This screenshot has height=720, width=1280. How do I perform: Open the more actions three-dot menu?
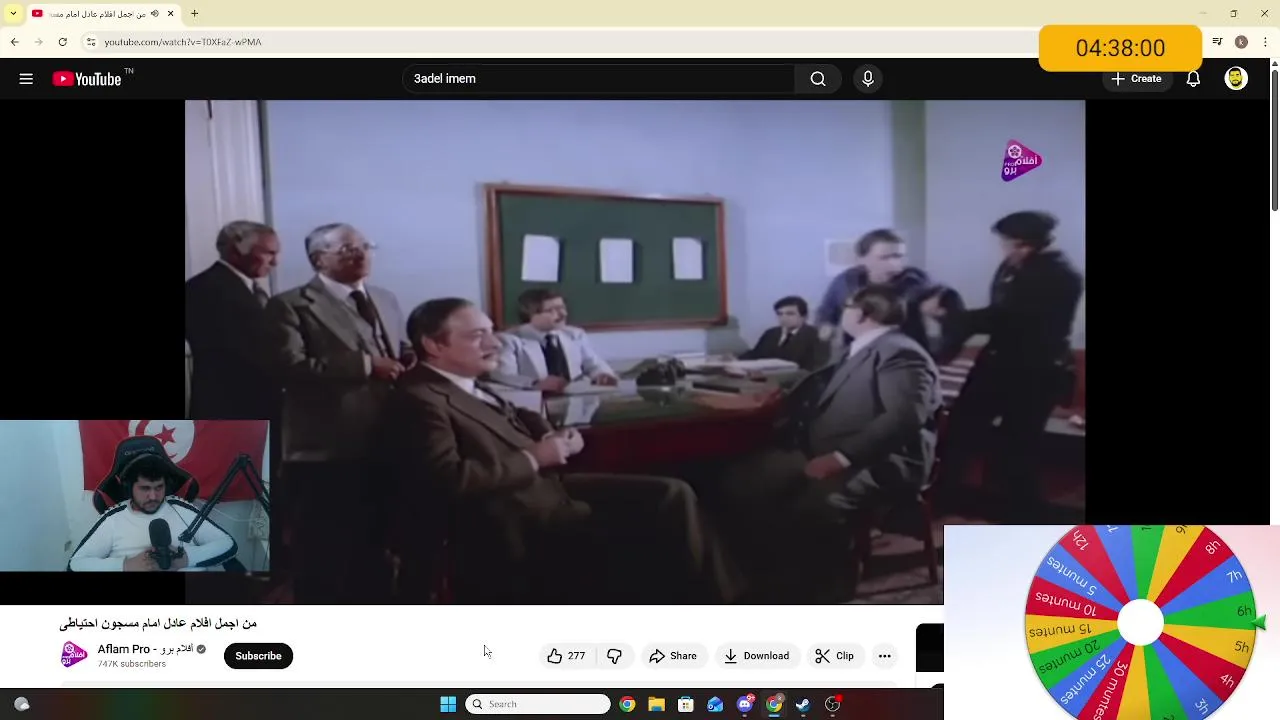coord(884,656)
